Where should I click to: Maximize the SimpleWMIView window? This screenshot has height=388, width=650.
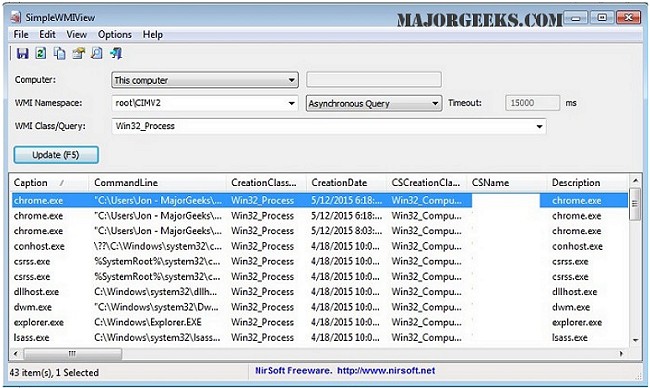pos(602,18)
